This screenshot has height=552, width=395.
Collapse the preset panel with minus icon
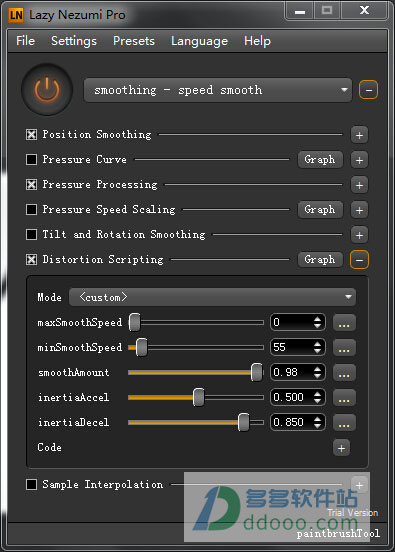[x=368, y=90]
